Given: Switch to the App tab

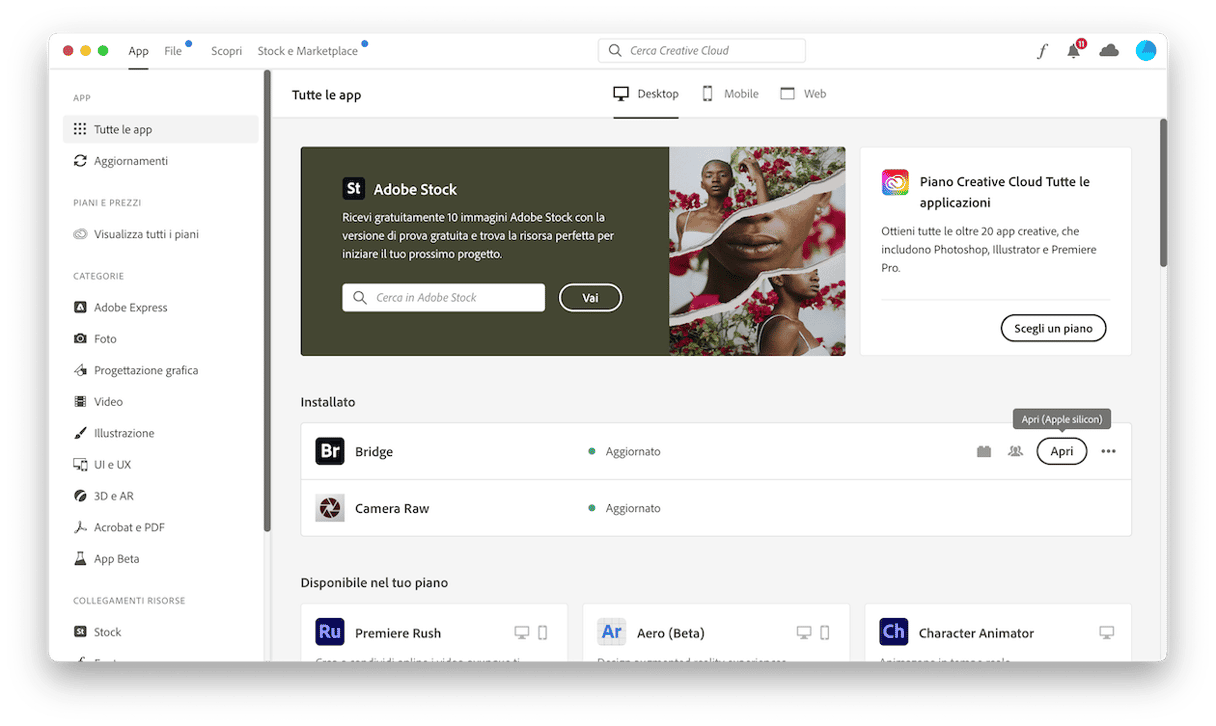Looking at the screenshot, I should point(138,51).
